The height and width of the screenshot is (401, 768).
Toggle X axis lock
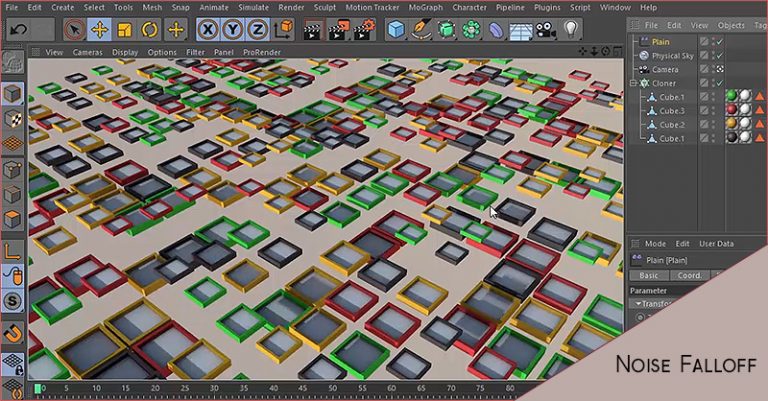pyautogui.click(x=207, y=29)
